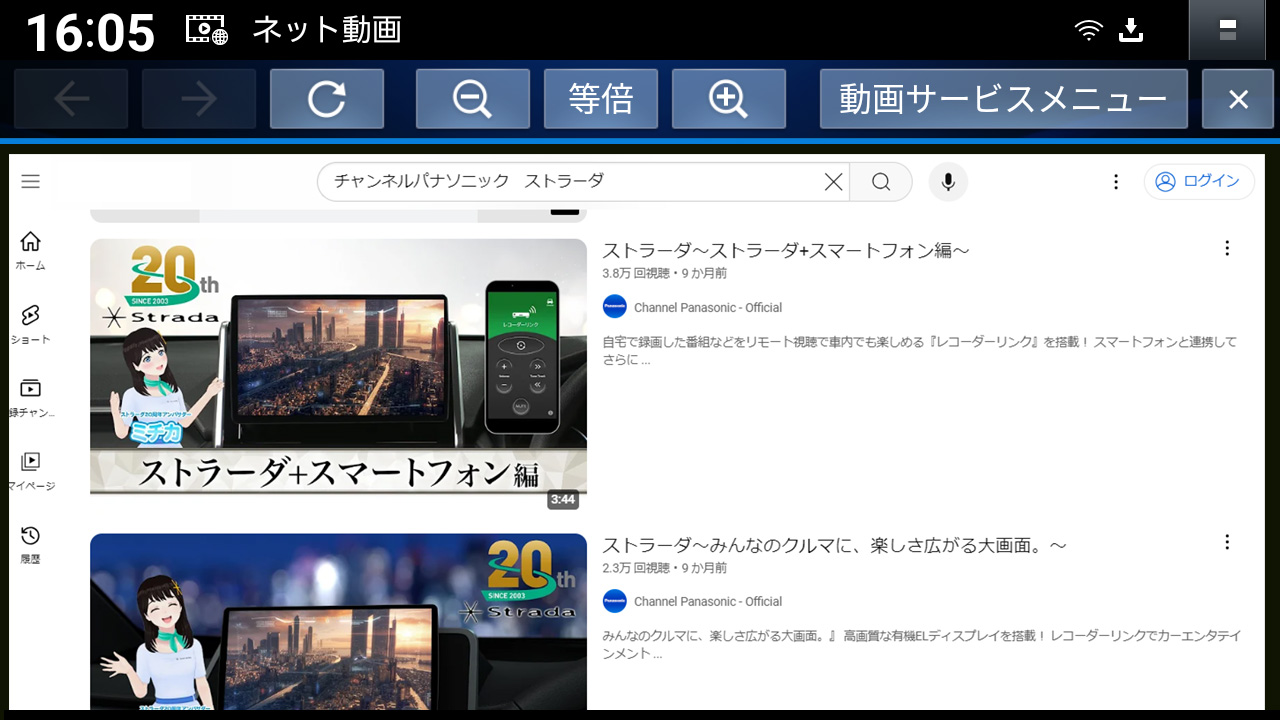This screenshot has height=720, width=1280.
Task: Open 履歴 in the sidebar
Action: (x=31, y=545)
